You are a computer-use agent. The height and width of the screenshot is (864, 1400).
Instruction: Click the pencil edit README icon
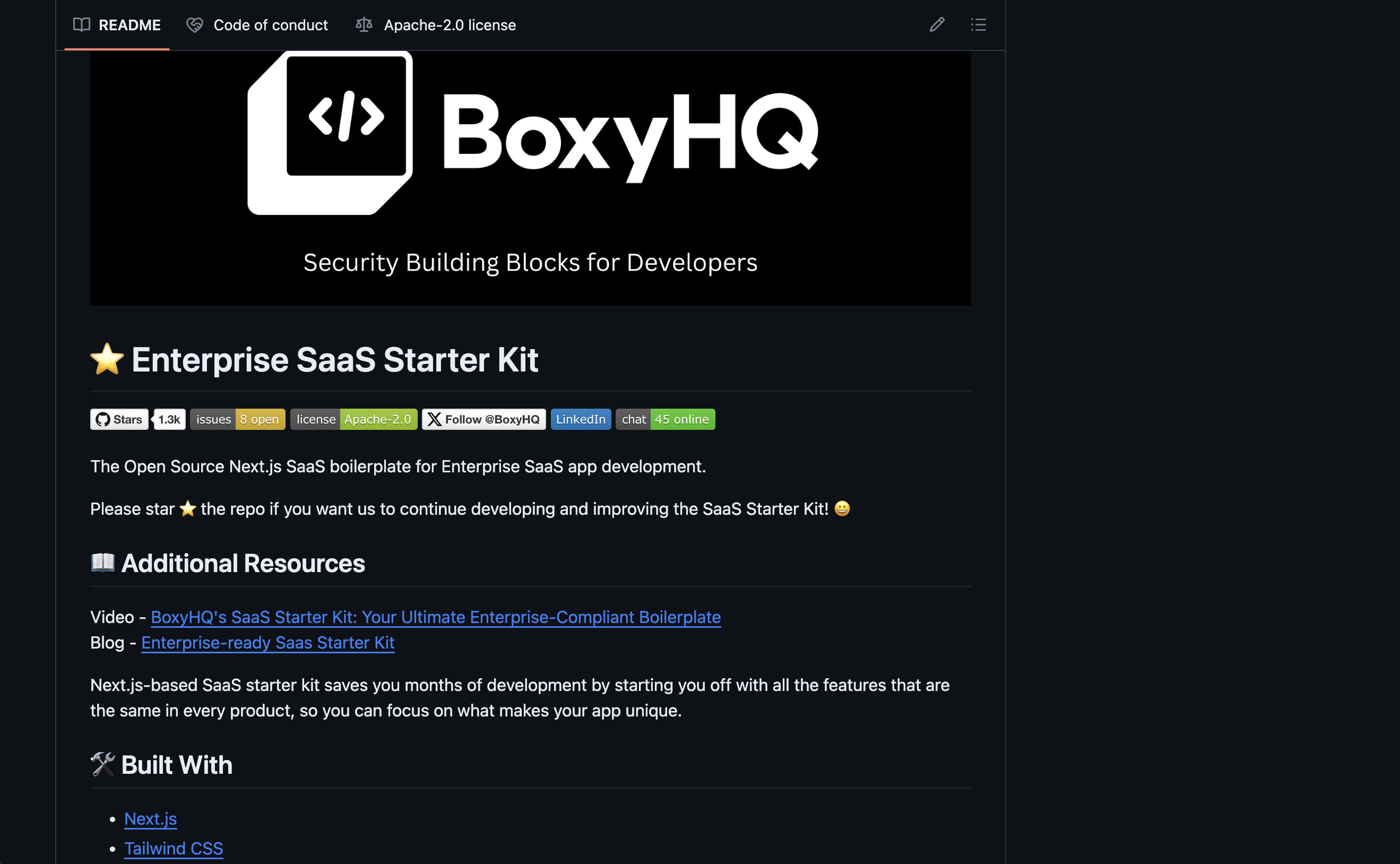(937, 24)
